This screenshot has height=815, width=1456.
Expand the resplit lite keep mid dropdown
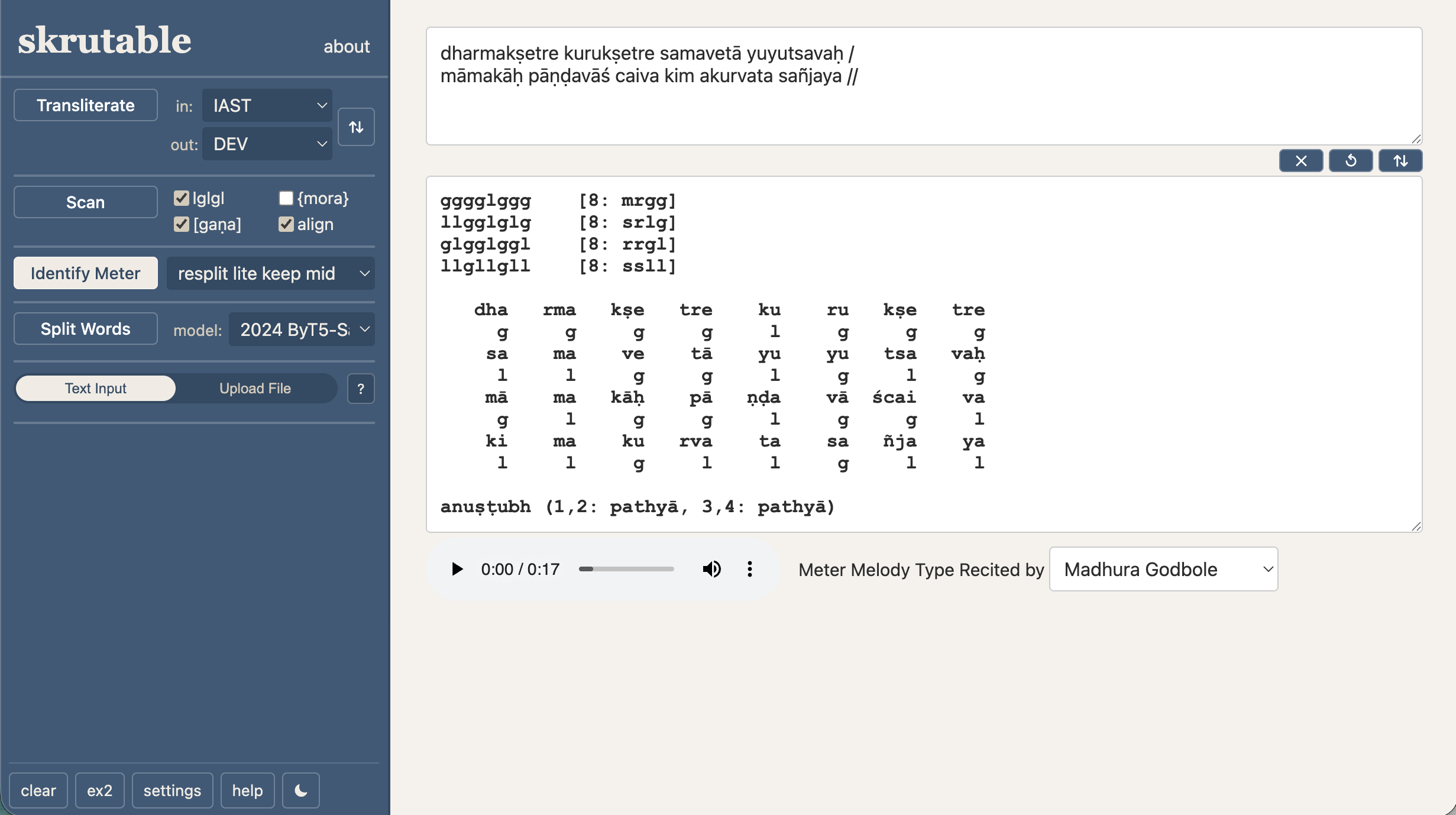click(x=270, y=273)
